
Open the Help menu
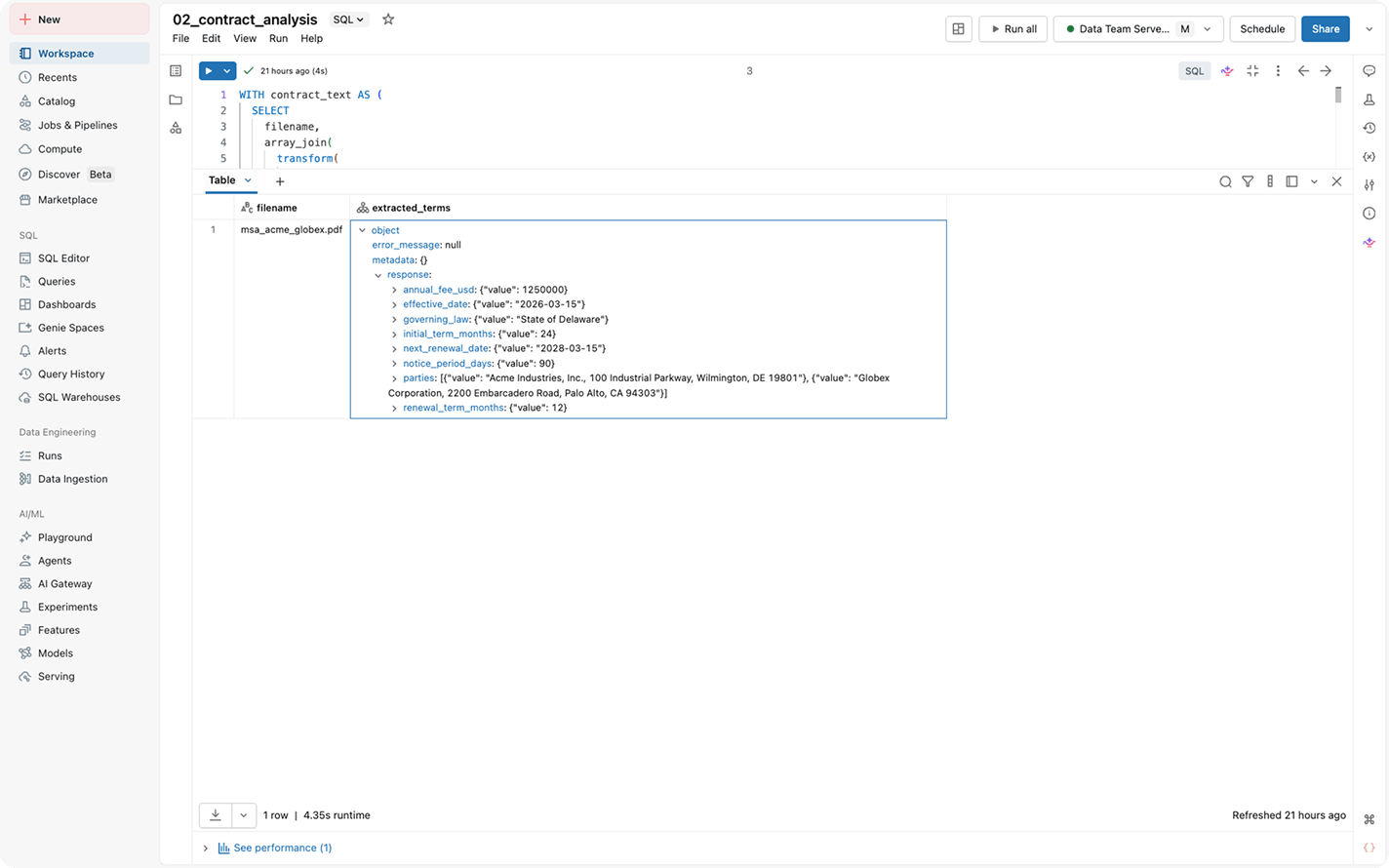[x=311, y=39]
